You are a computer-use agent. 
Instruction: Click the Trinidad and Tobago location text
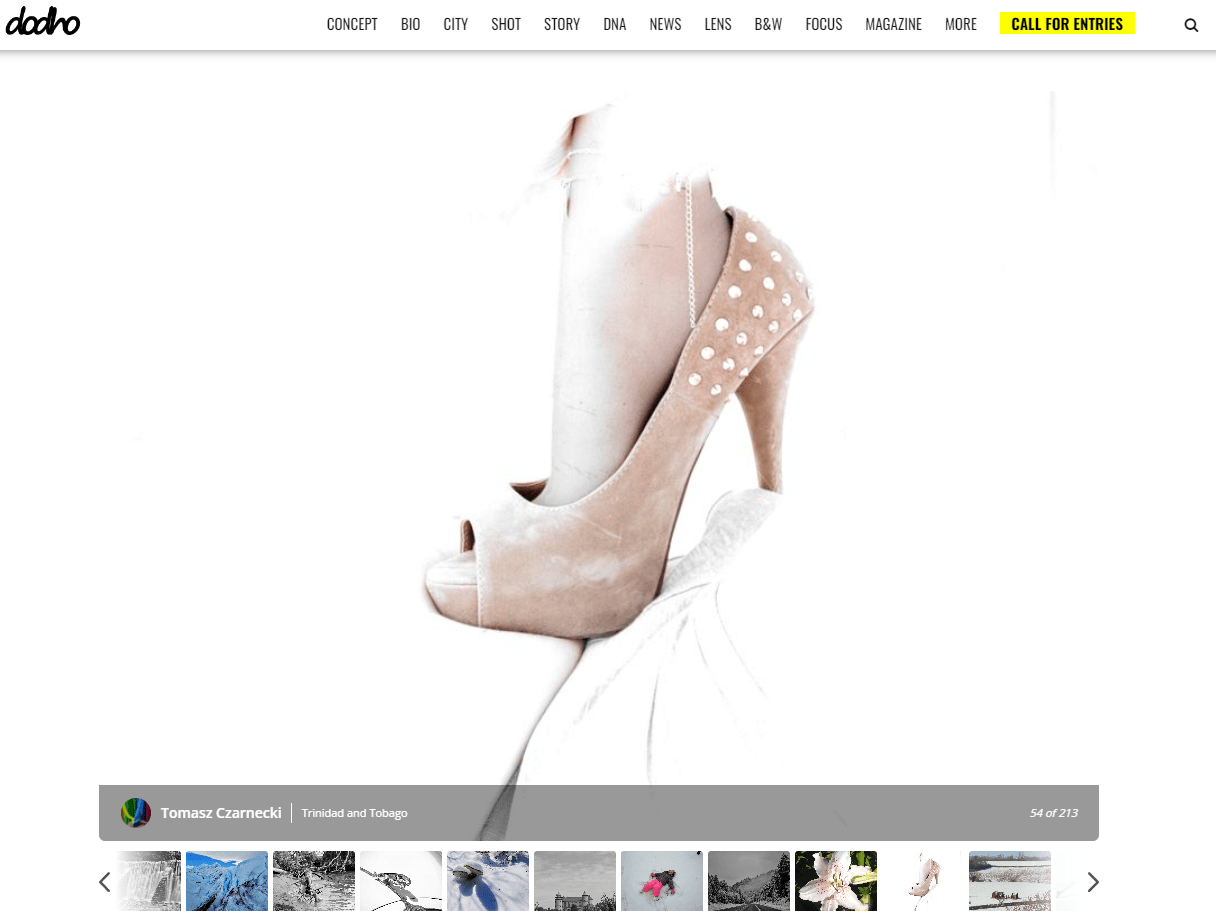click(x=355, y=813)
